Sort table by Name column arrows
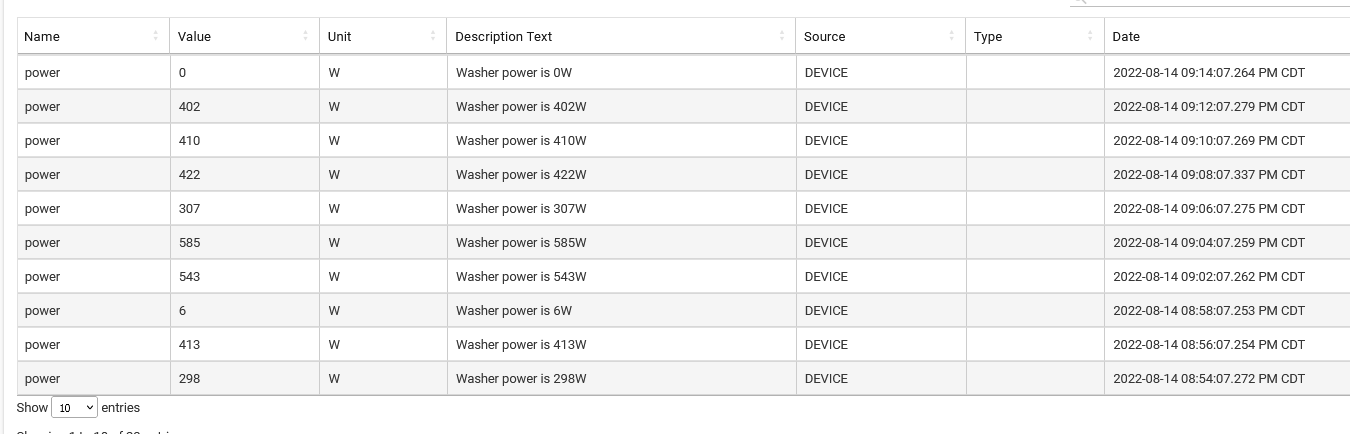Viewport: 1350px width, 434px height. [156, 36]
